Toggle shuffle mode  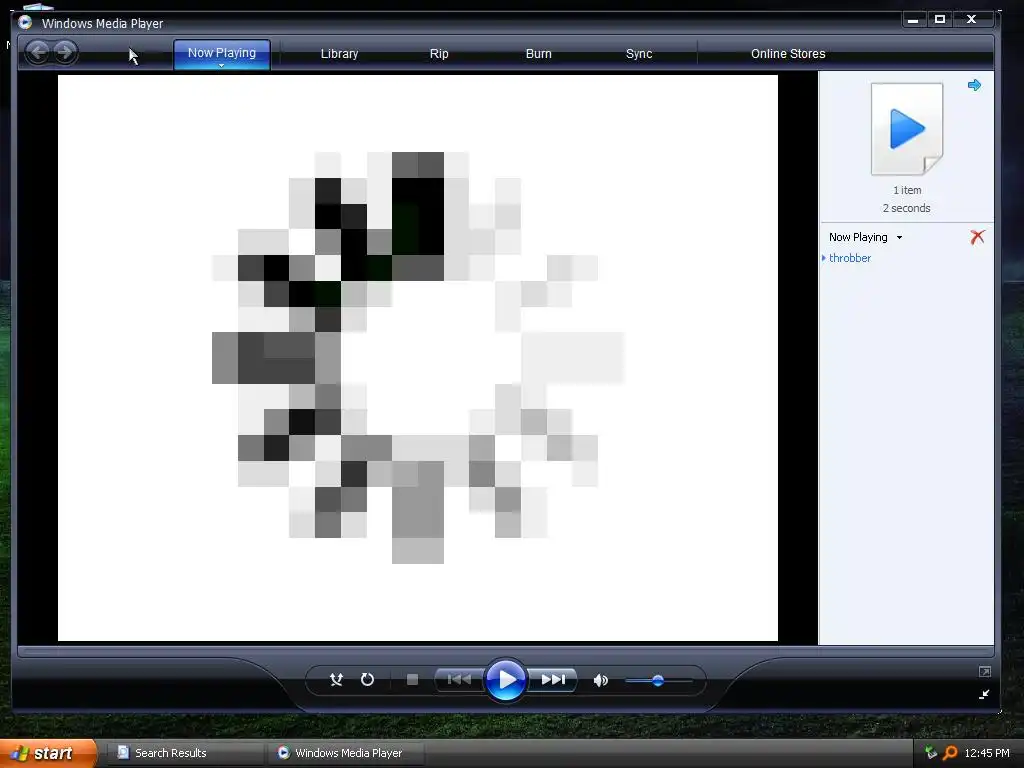point(336,680)
